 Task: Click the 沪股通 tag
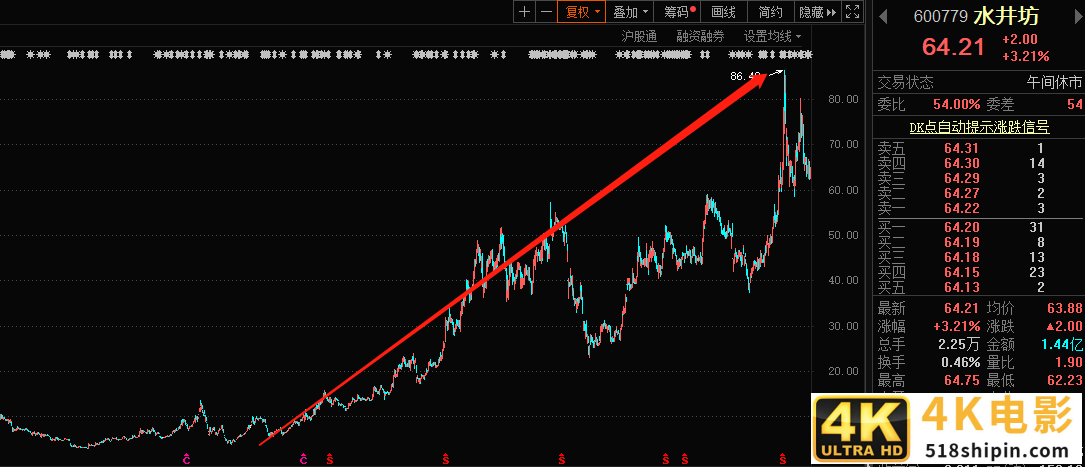tap(639, 36)
